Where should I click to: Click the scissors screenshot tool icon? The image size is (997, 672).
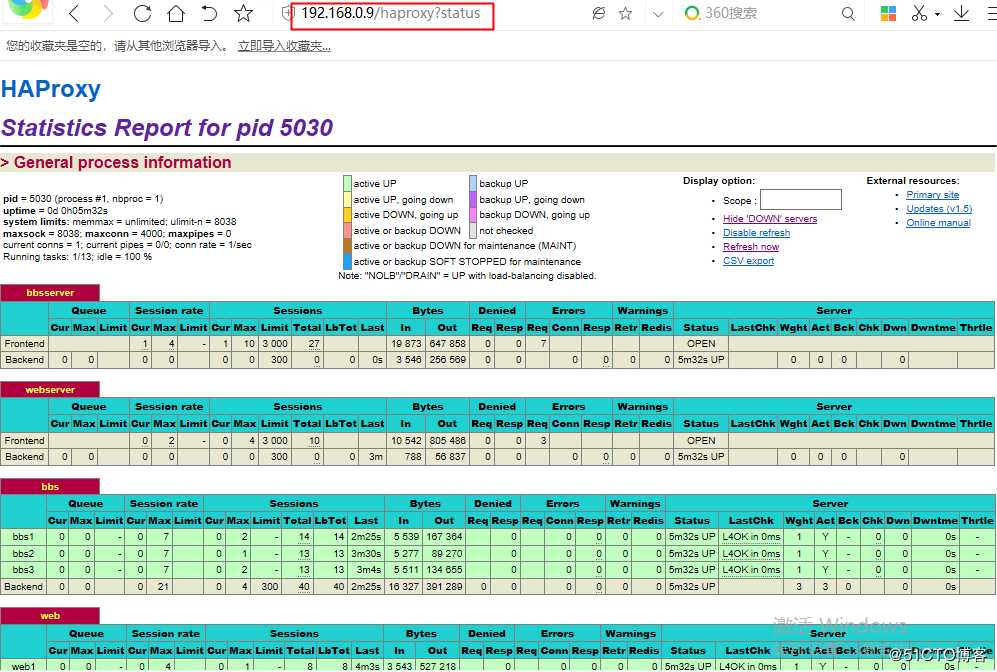[919, 13]
